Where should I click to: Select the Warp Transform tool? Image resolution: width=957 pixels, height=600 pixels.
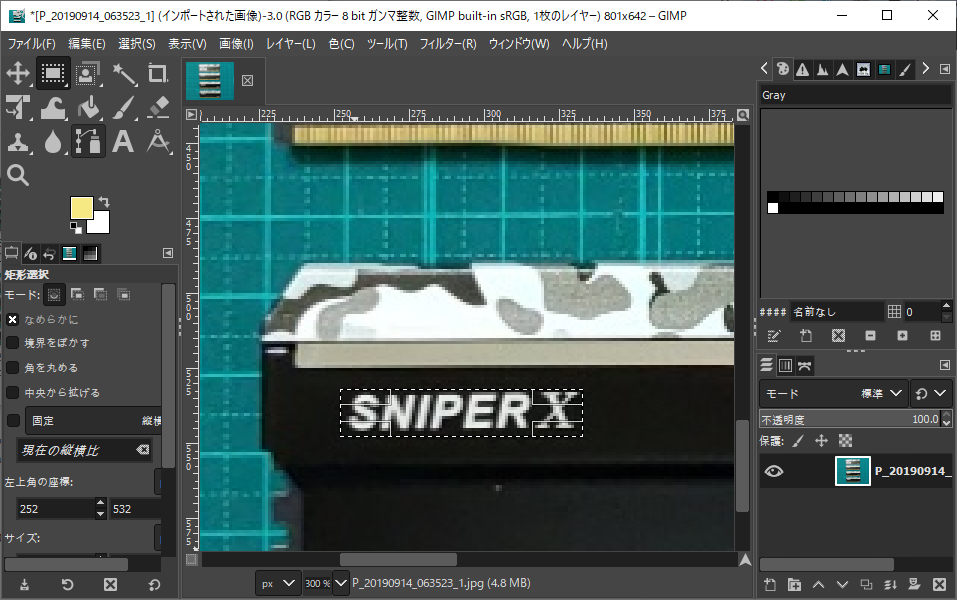pyautogui.click(x=52, y=107)
